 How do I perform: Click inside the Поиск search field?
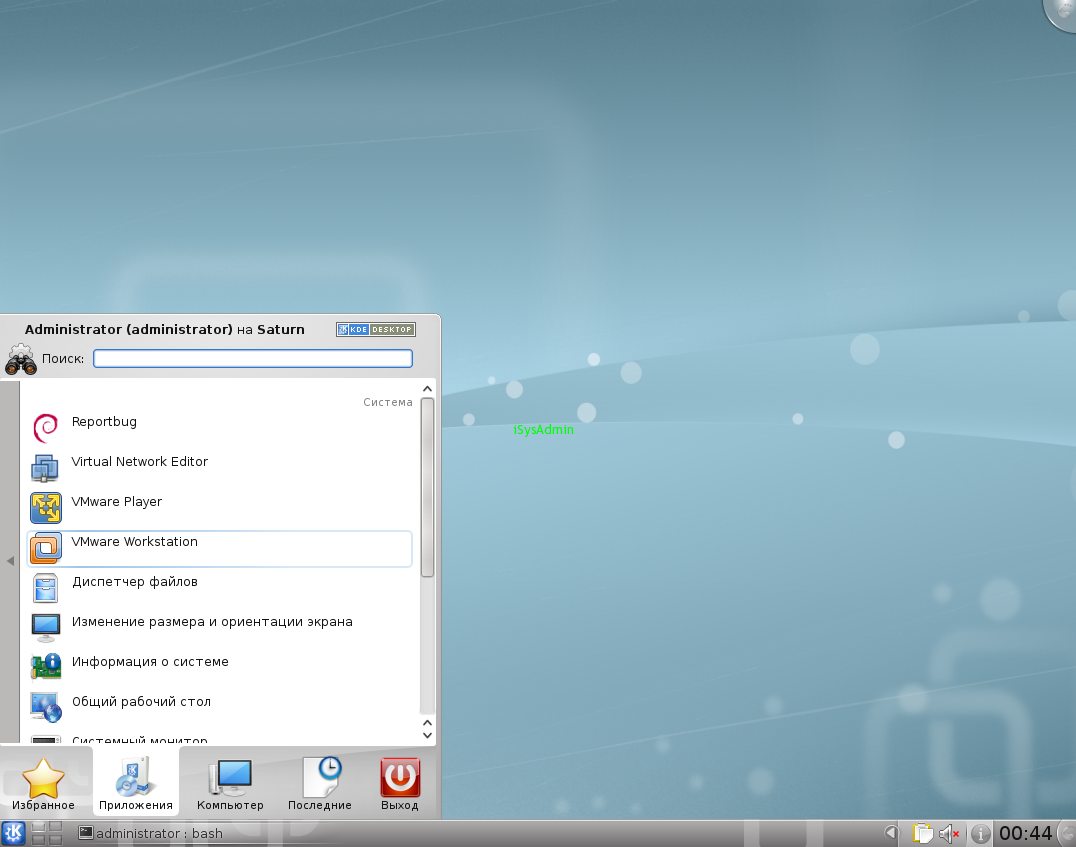(x=251, y=358)
